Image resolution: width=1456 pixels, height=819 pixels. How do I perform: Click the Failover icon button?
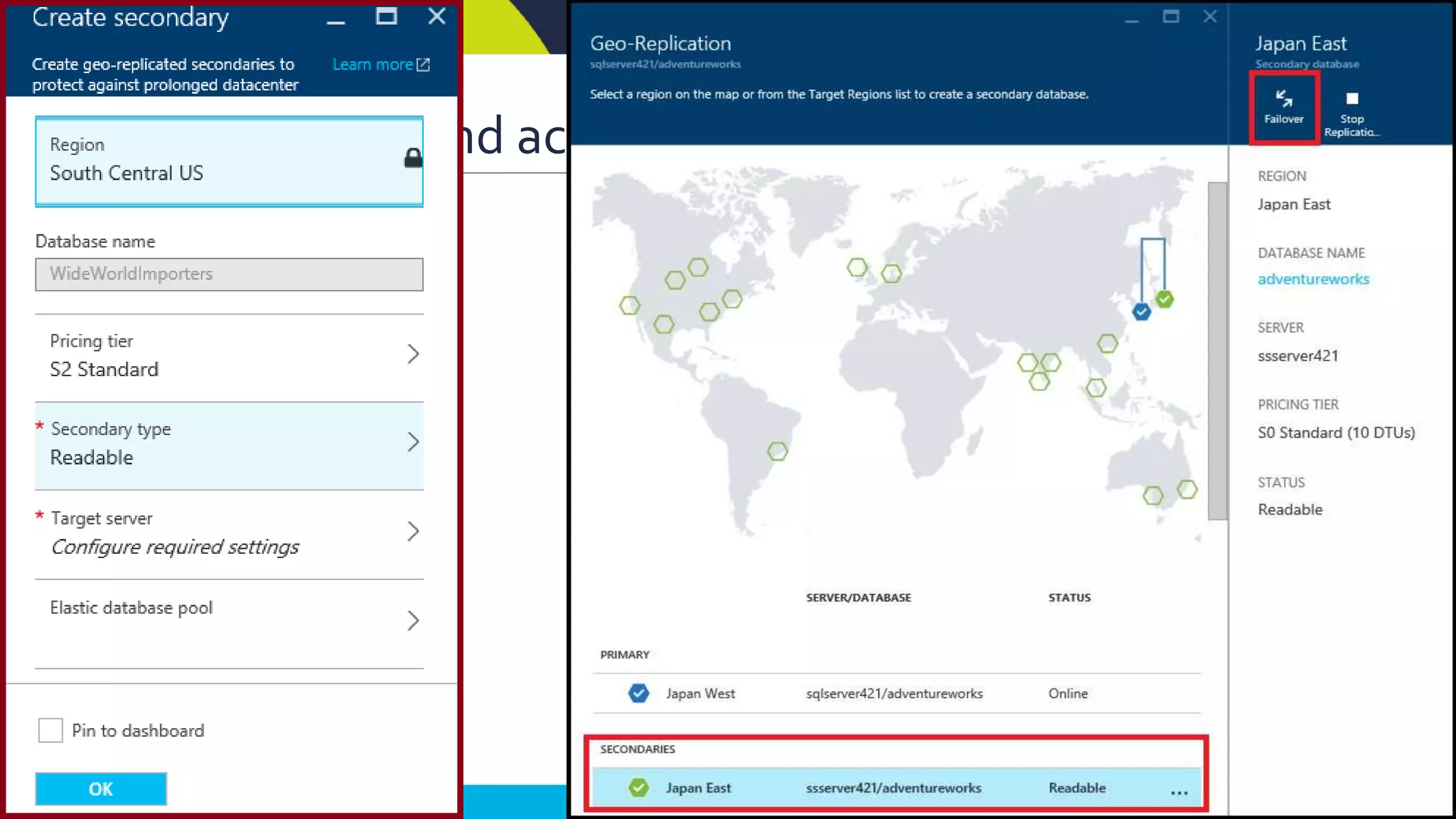[1283, 107]
